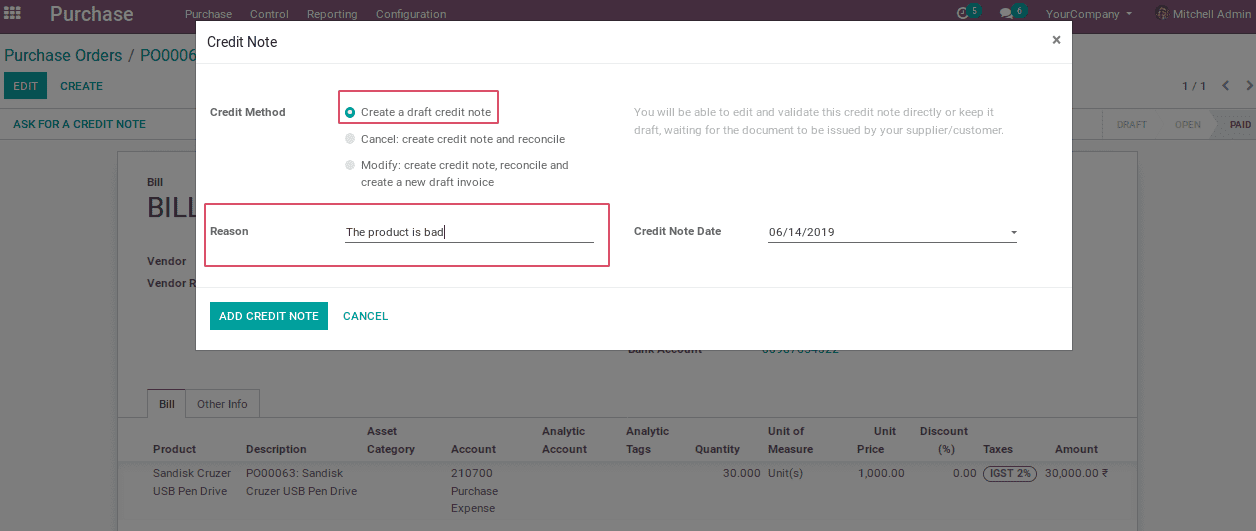Screen dimensions: 1256x531
Task: Click the Amount column header
Action: (1076, 449)
